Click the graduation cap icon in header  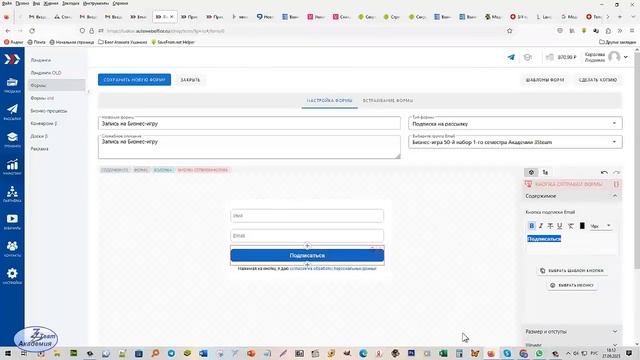(x=528, y=58)
